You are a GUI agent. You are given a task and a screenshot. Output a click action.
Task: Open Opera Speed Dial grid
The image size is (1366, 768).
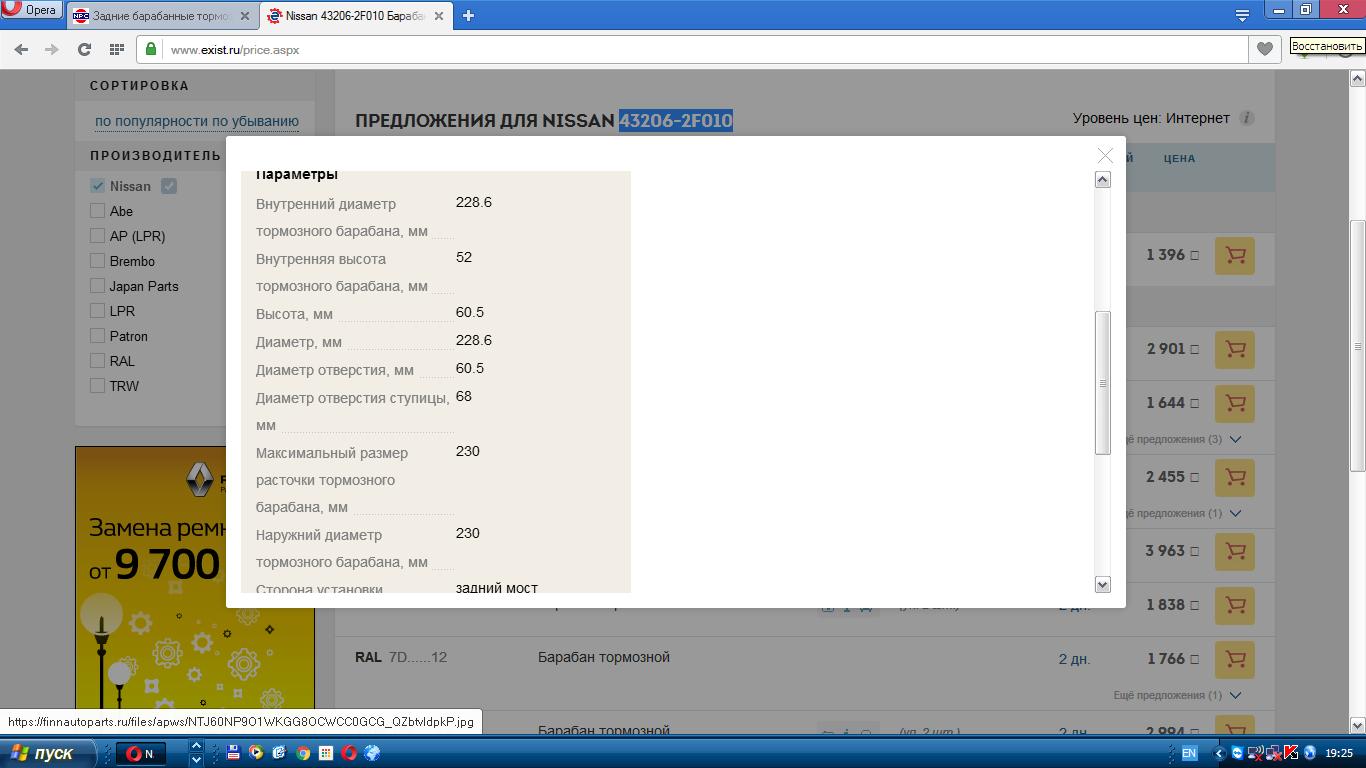[x=116, y=49]
